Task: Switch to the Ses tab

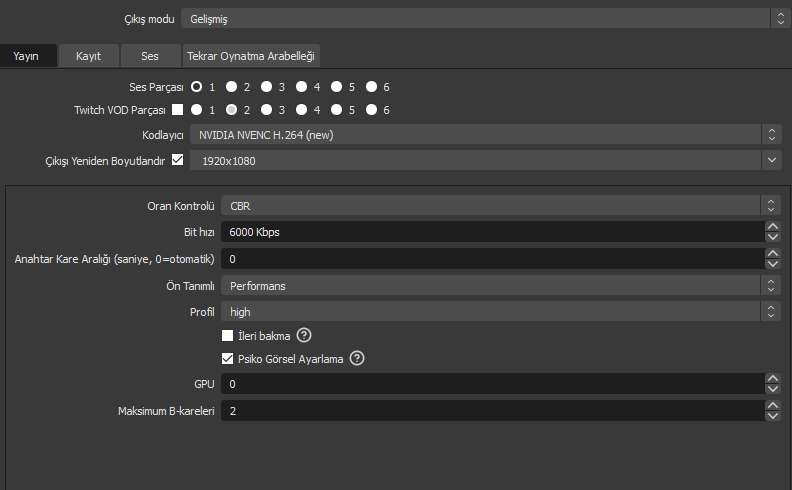Action: pos(150,56)
